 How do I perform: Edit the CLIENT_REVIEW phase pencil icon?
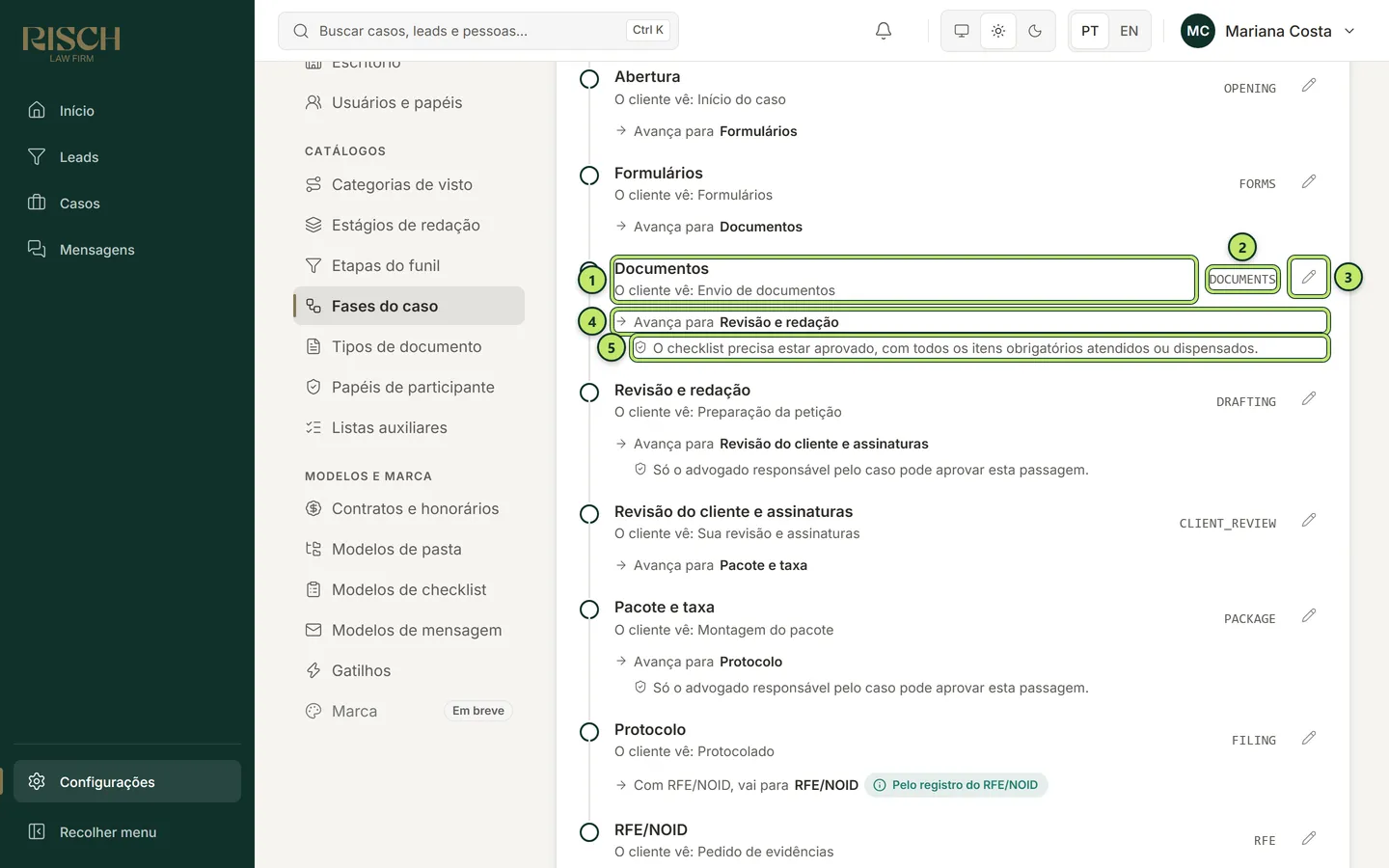pyautogui.click(x=1309, y=520)
